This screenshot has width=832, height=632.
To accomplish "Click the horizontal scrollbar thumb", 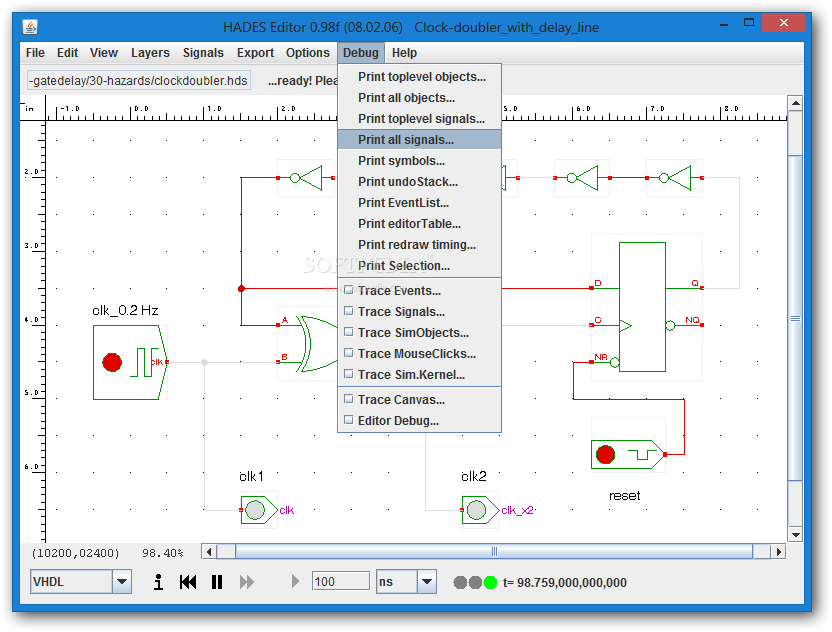I will tap(494, 552).
